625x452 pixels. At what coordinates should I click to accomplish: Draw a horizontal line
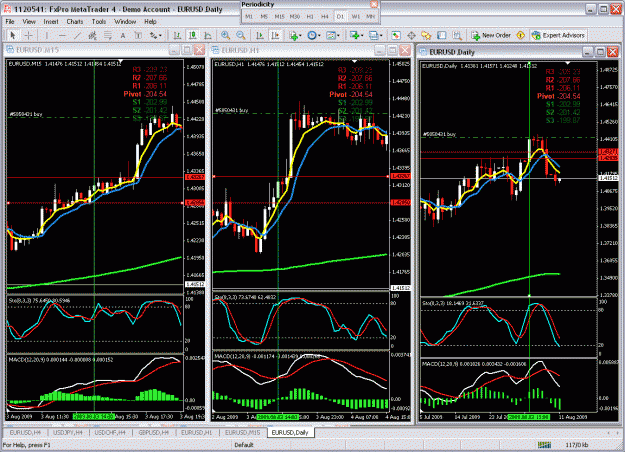62,35
